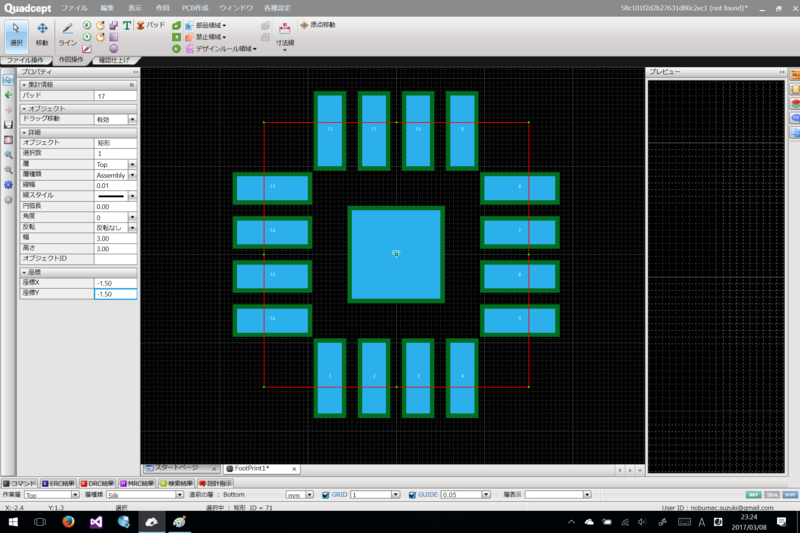Open the コマンド panel tab
This screenshot has width=800, height=533.
20,484
